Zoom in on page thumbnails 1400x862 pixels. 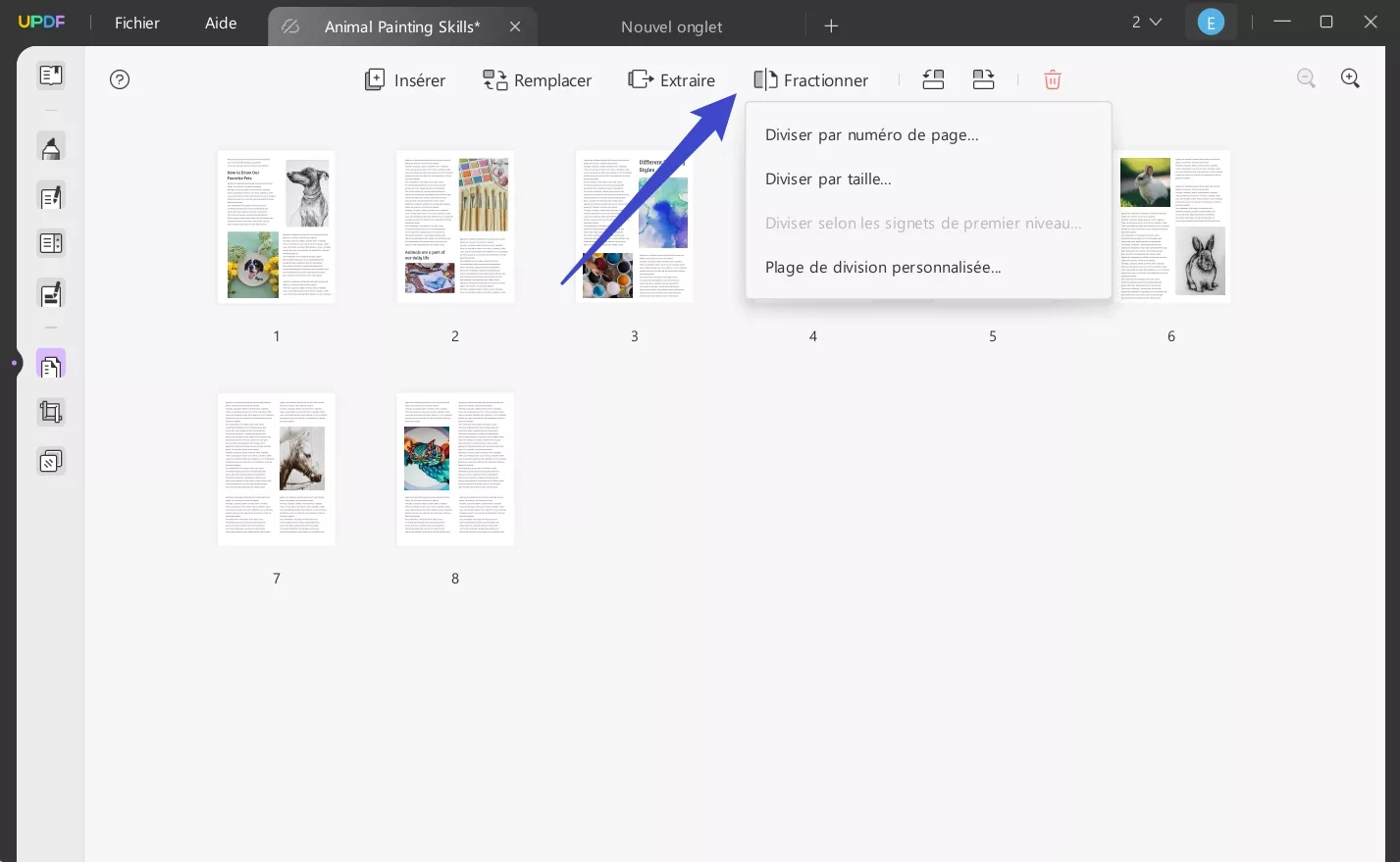click(x=1350, y=78)
